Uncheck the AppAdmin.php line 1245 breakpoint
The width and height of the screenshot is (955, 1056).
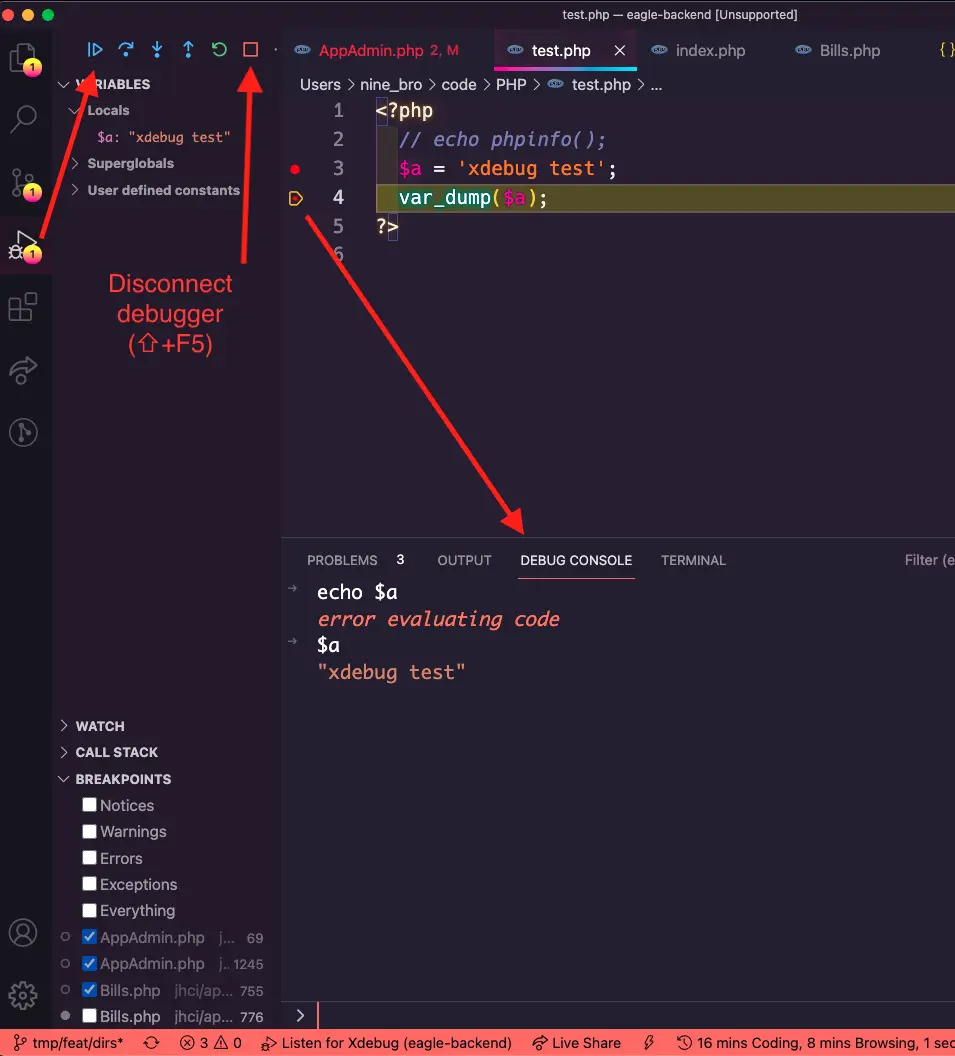(89, 963)
